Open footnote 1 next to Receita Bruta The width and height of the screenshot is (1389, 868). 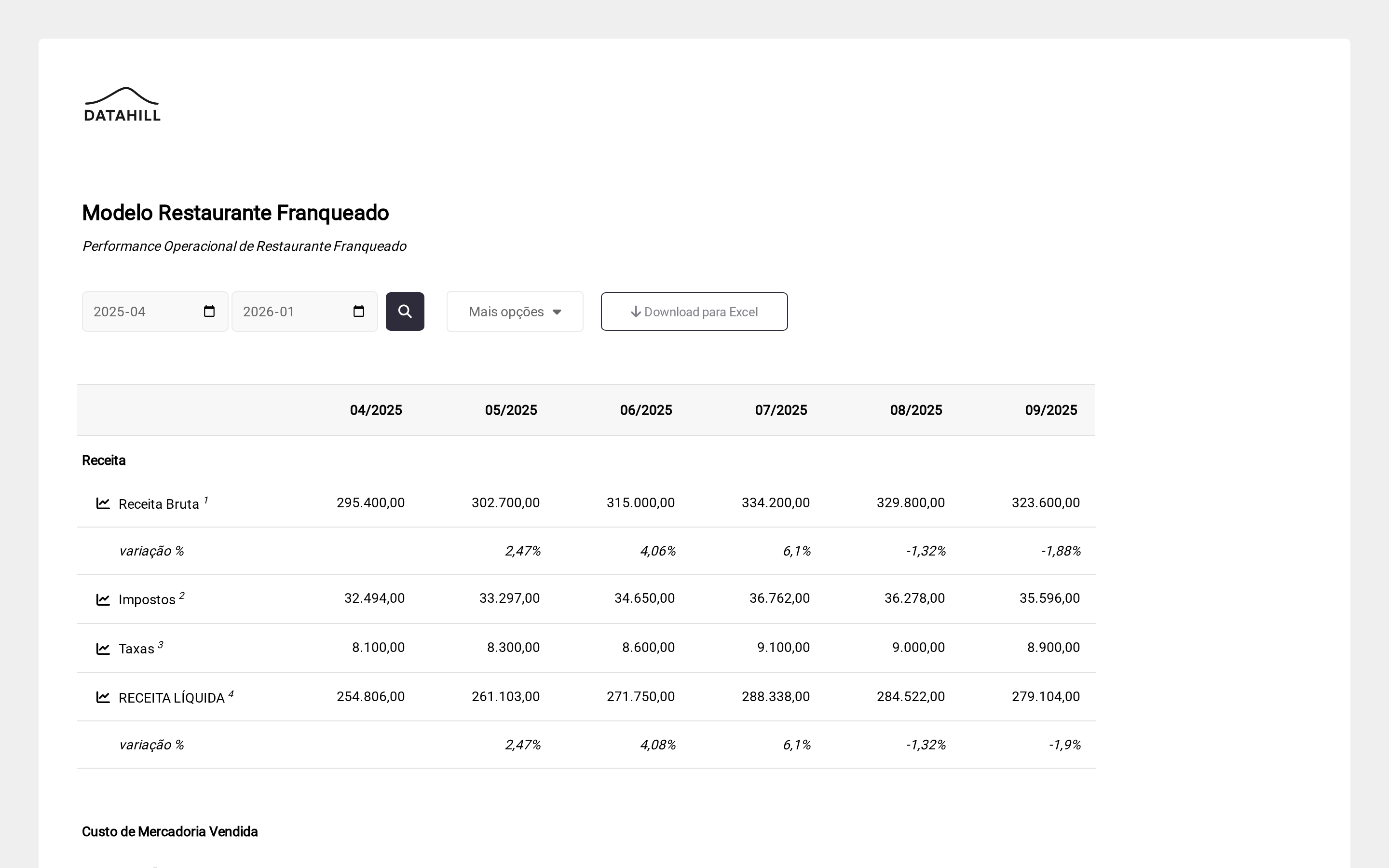point(206,500)
